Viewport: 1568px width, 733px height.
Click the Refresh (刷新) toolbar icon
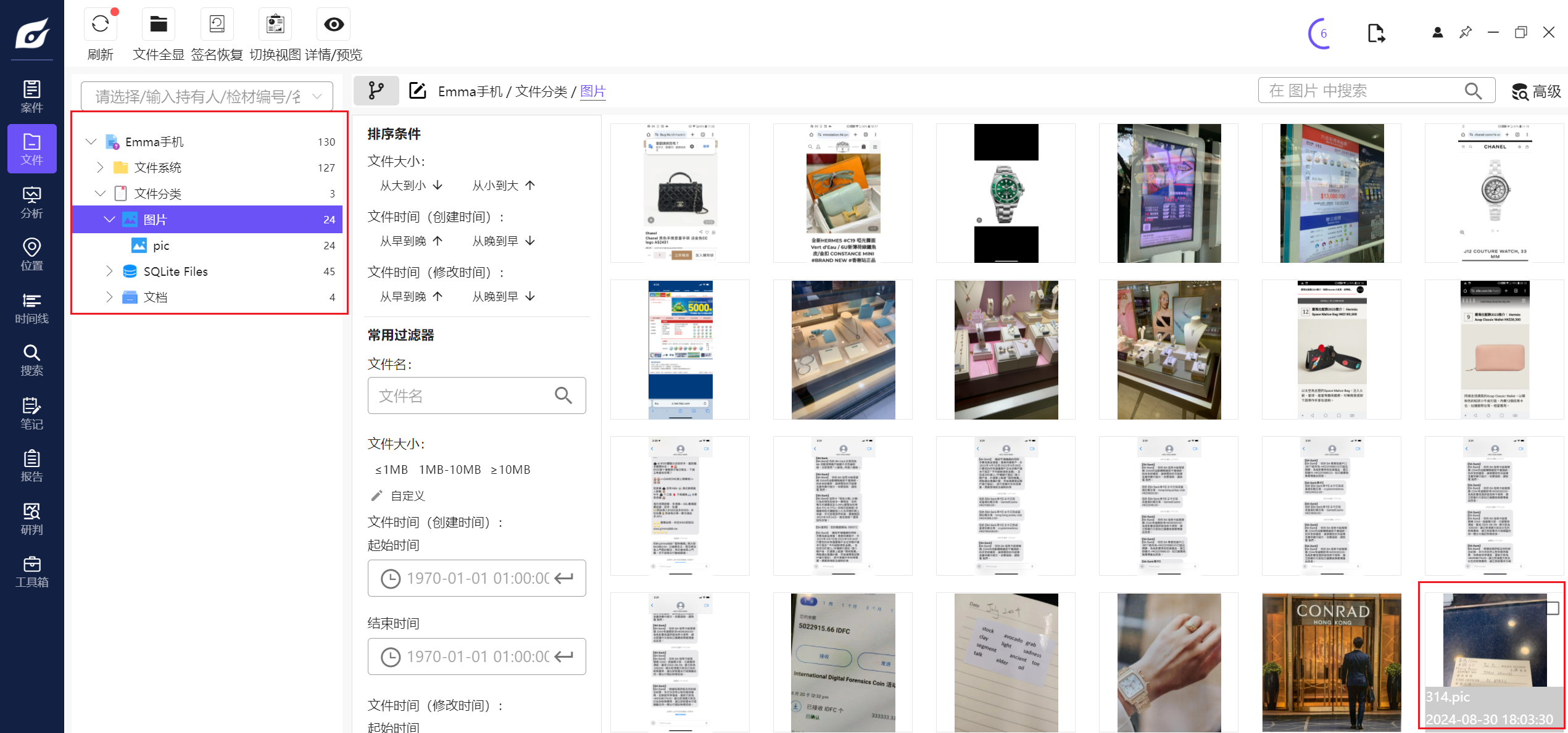tap(100, 25)
